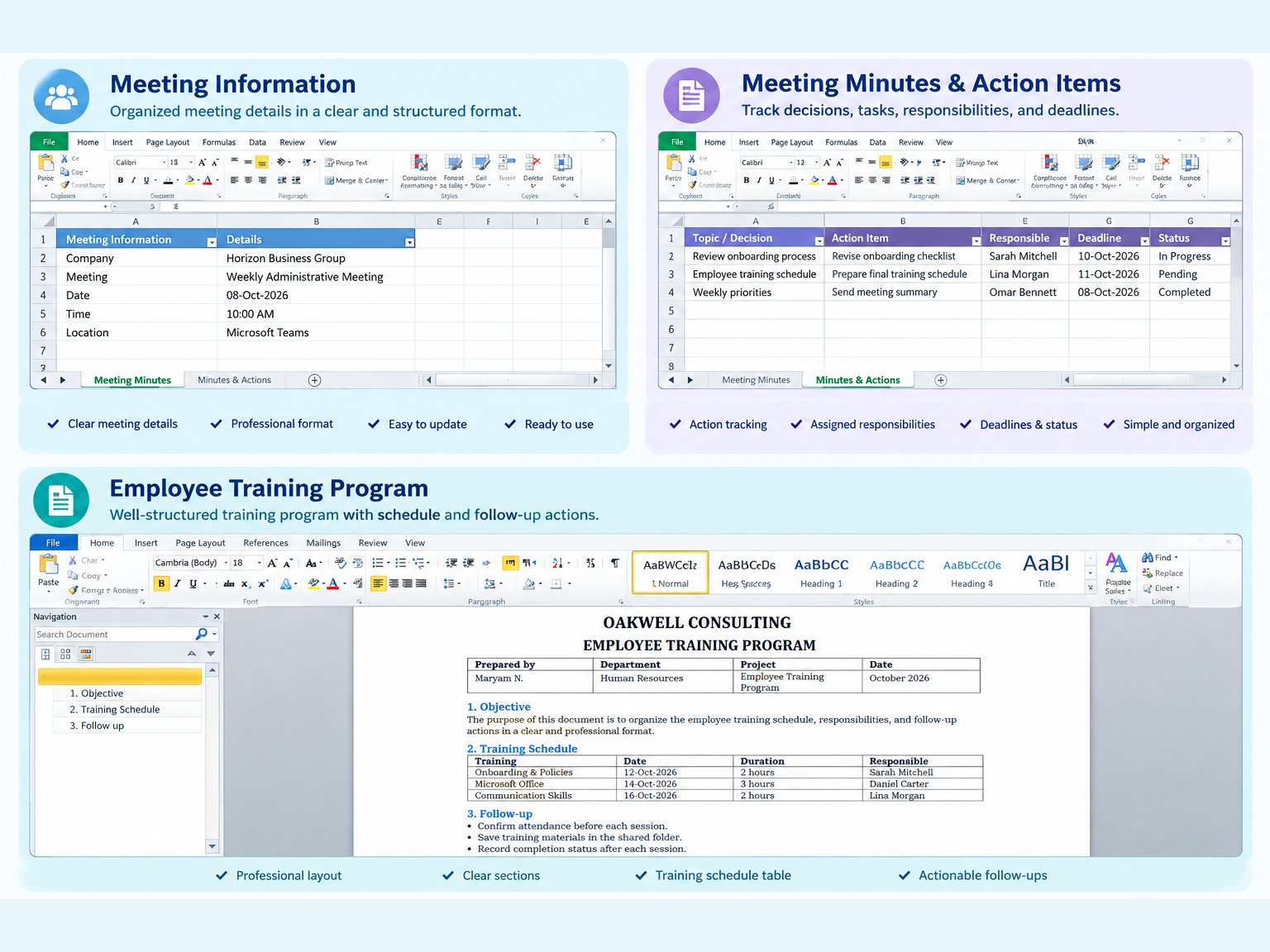The image size is (1270, 952).
Task: Open the Formulas tab in the Meeting Information Excel window
Action: [x=219, y=142]
